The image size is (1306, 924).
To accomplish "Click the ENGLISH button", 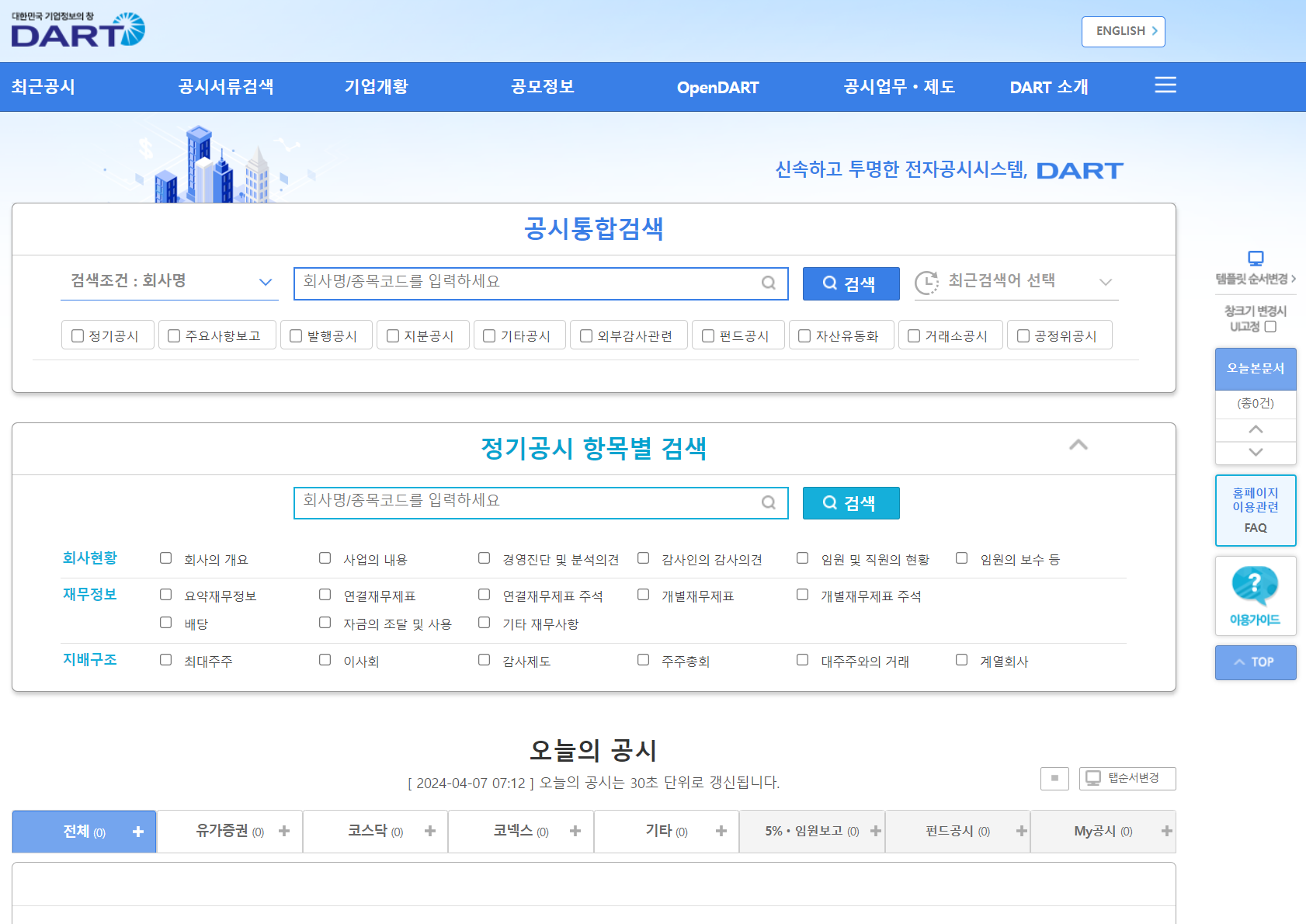I will 1123,31.
